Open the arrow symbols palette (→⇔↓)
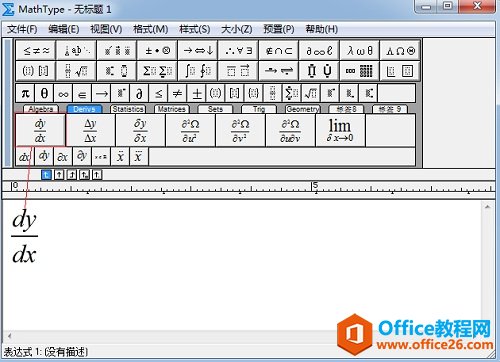Screen dimensions: 500x362 click(198, 50)
